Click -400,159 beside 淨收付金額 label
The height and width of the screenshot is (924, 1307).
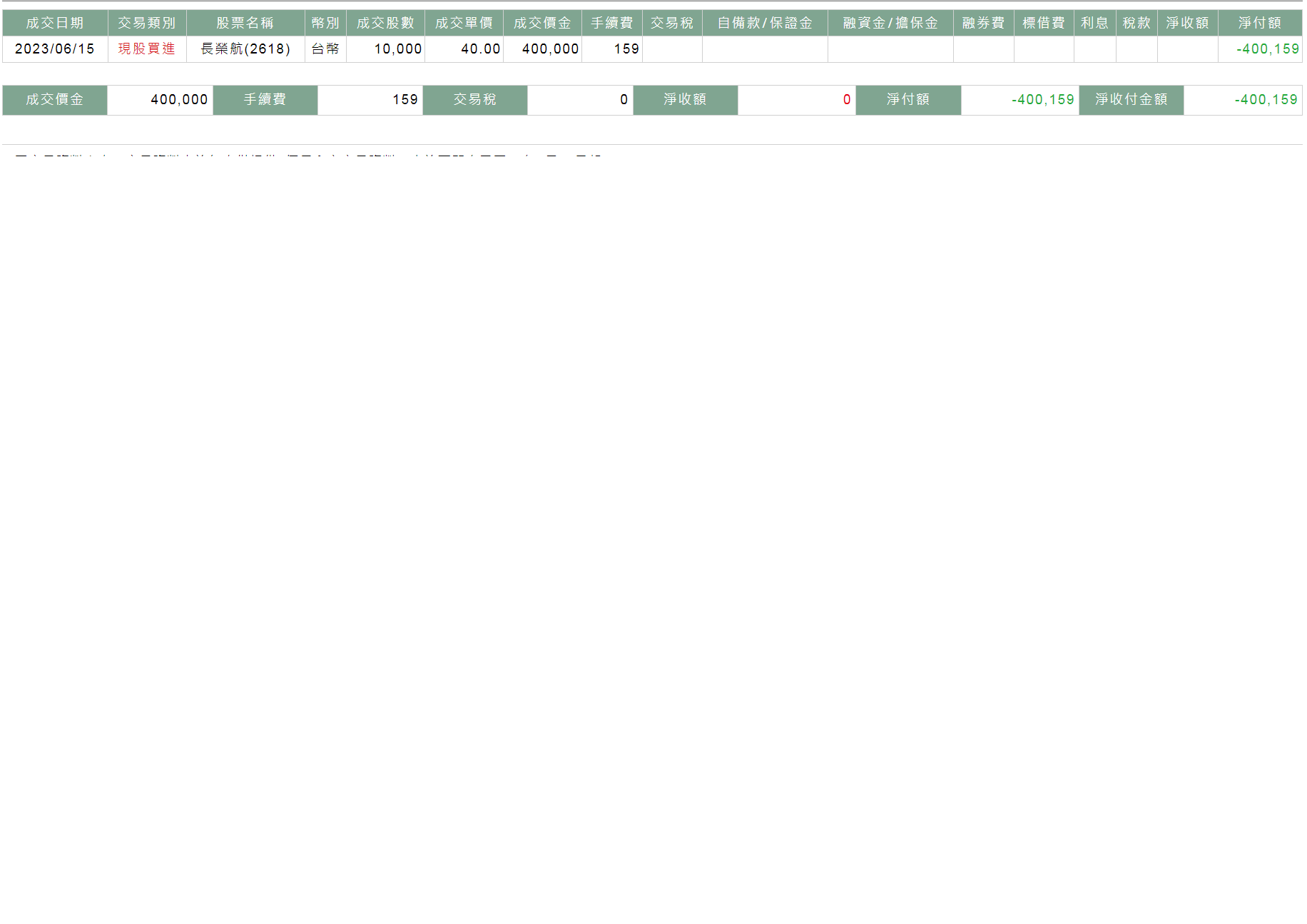click(x=1266, y=100)
